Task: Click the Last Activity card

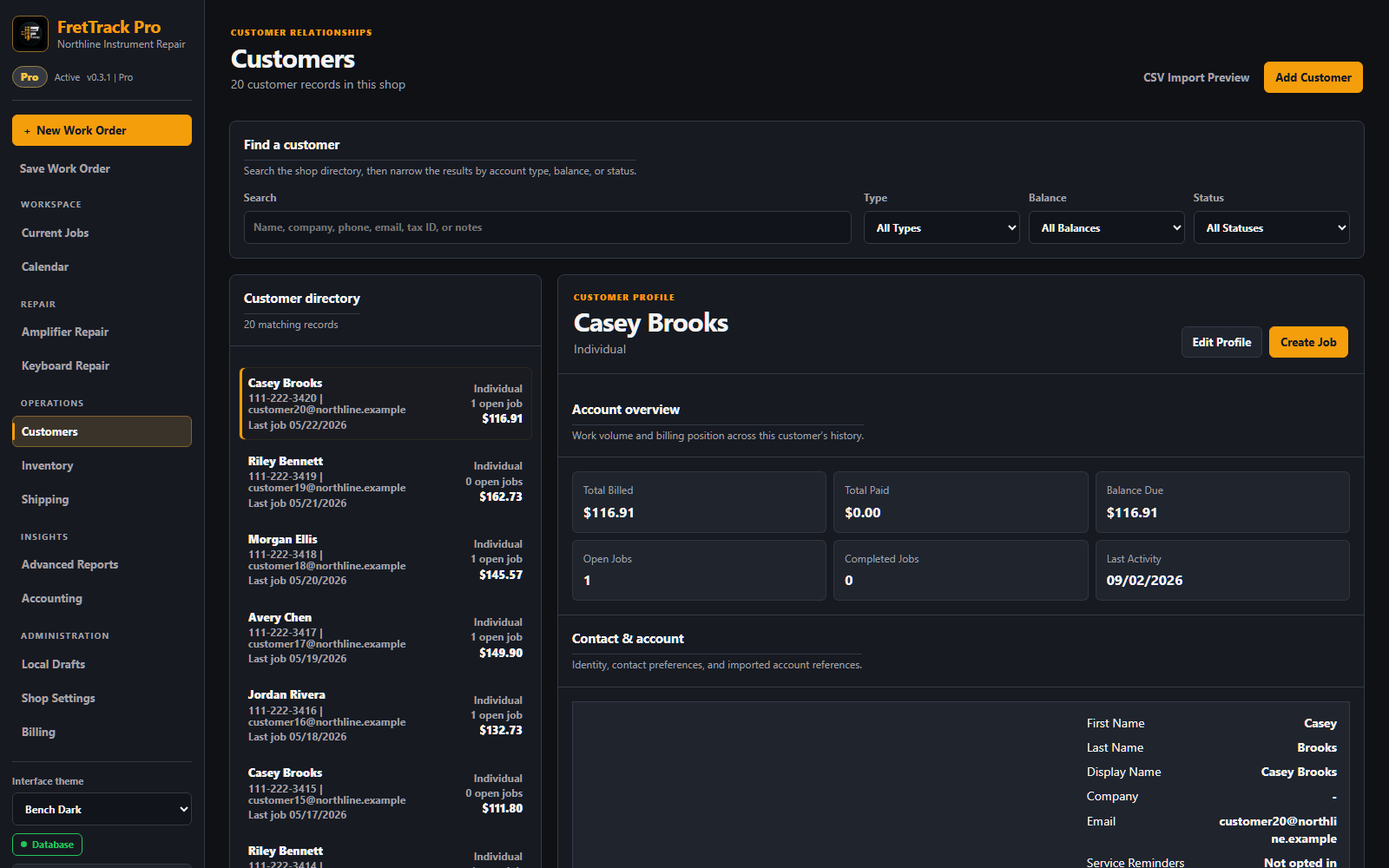Action: click(1222, 570)
